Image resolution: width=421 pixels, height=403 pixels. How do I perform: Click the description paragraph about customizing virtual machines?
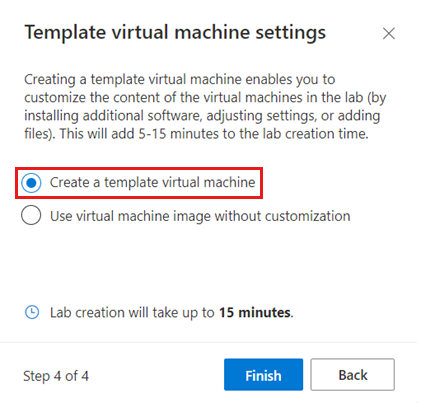(205, 106)
